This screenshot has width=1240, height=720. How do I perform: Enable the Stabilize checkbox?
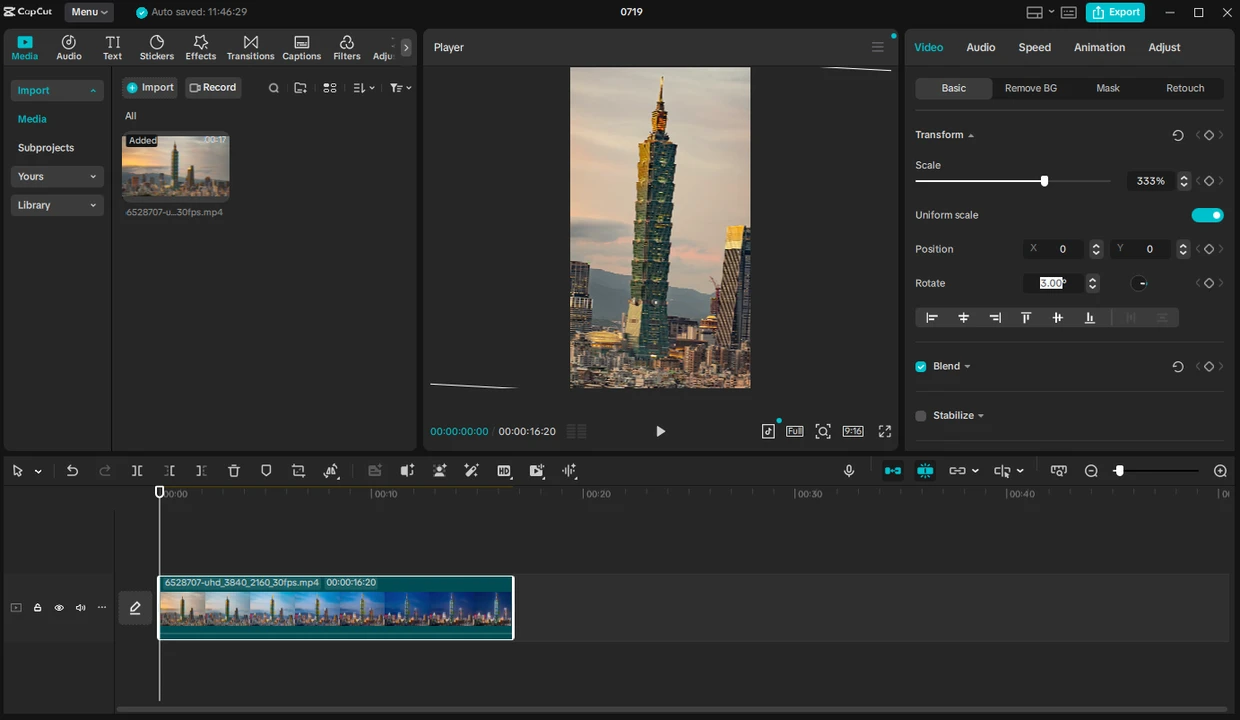coord(921,416)
